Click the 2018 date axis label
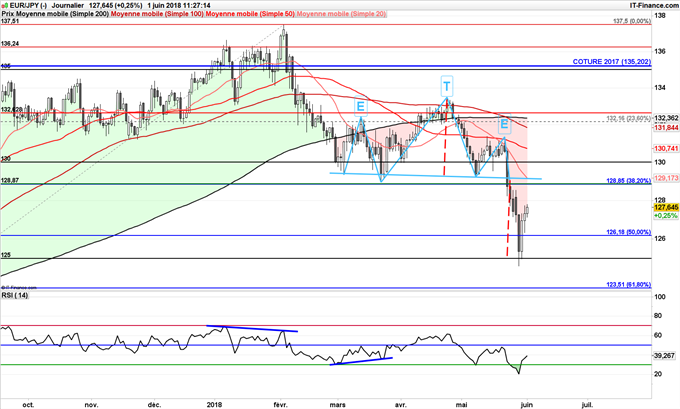This screenshot has width=680, height=409. coord(214,405)
